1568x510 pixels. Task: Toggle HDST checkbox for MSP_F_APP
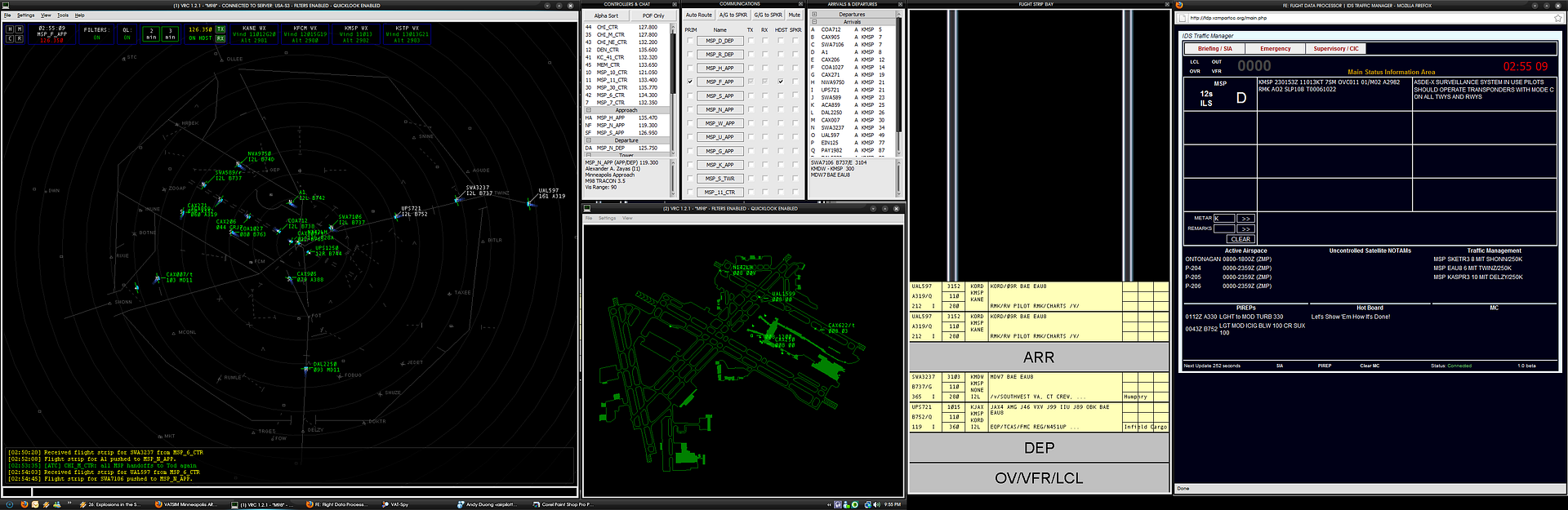click(781, 82)
